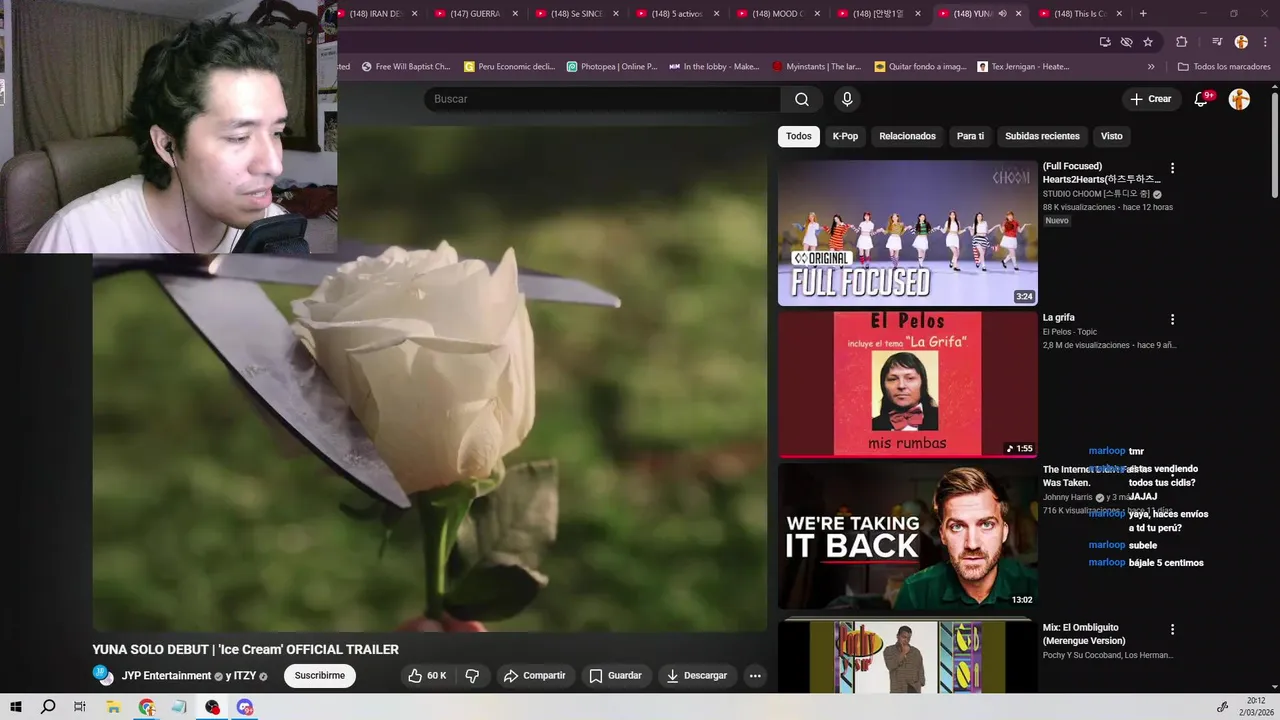Image resolution: width=1280 pixels, height=720 pixels.
Task: Switch to the '(147) GUERRA' browser tab
Action: point(475,13)
